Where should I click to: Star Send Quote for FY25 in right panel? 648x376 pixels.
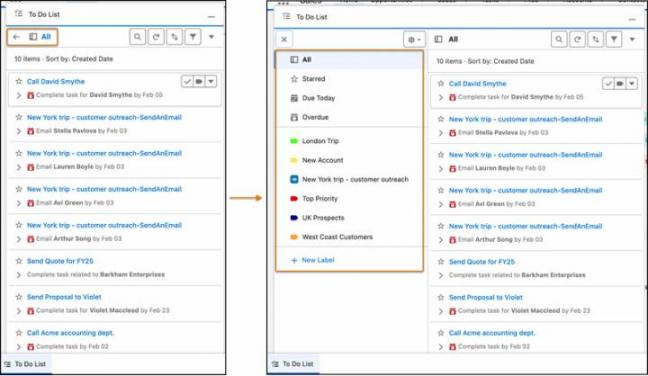[x=441, y=262]
